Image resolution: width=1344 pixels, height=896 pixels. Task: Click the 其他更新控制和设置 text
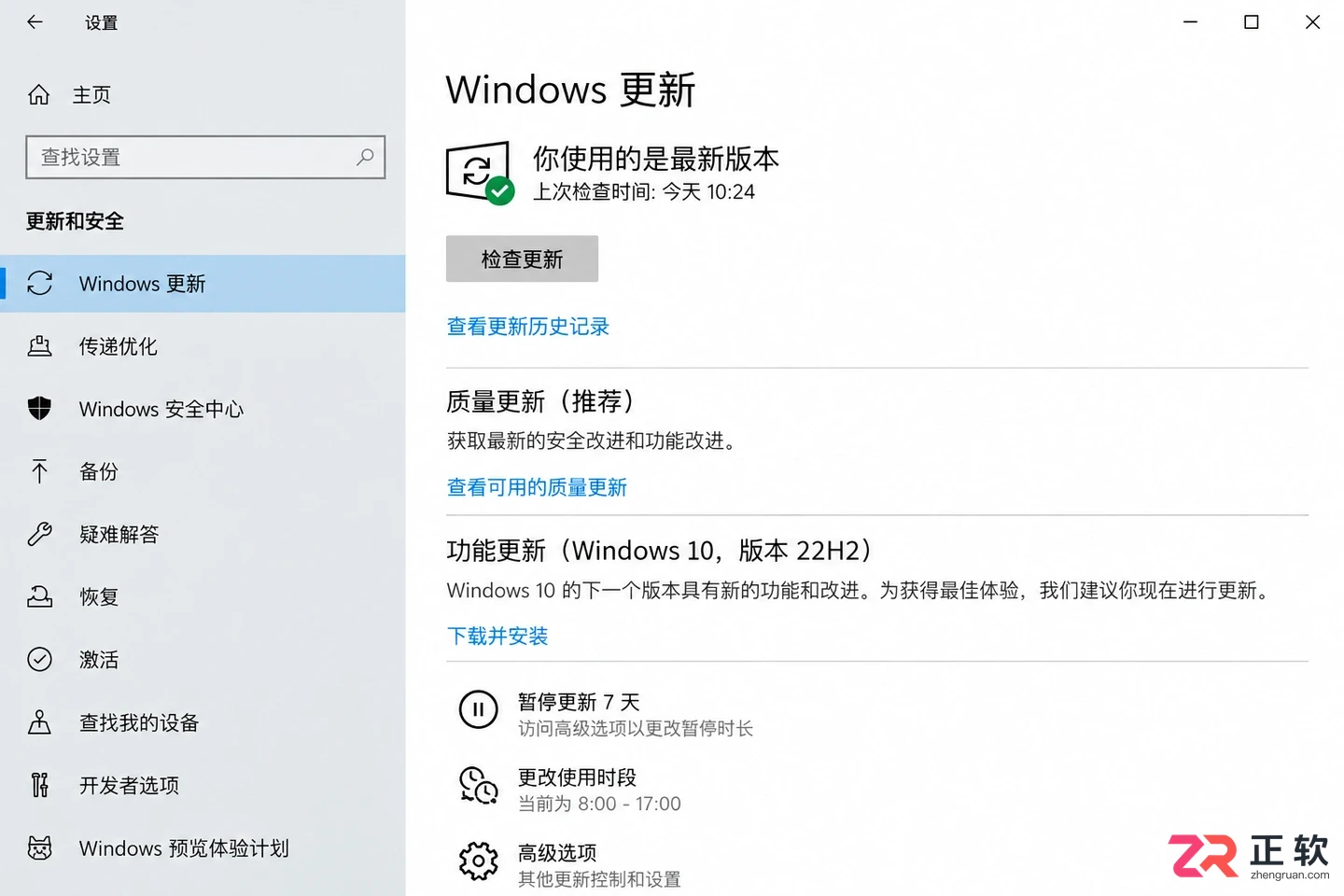coord(599,879)
